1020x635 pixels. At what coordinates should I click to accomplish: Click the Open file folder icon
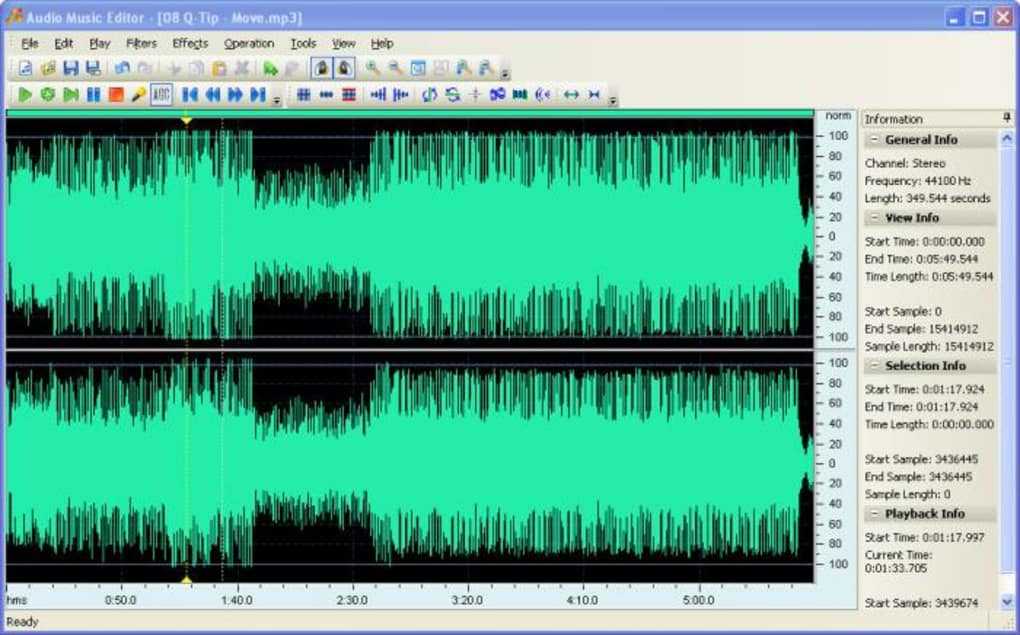coord(48,68)
